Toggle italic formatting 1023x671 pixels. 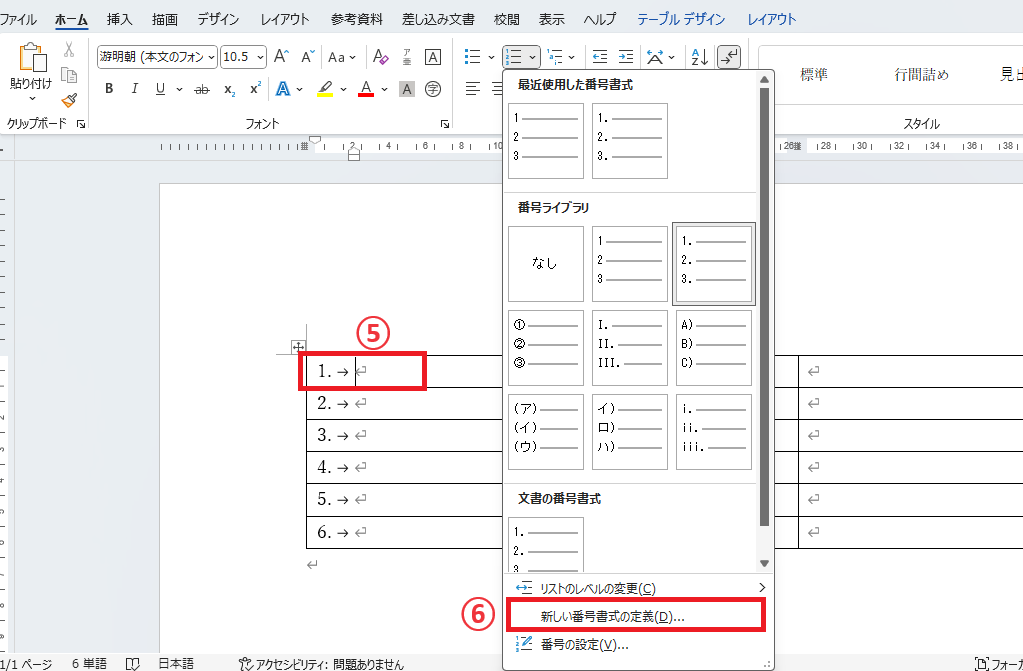134,89
